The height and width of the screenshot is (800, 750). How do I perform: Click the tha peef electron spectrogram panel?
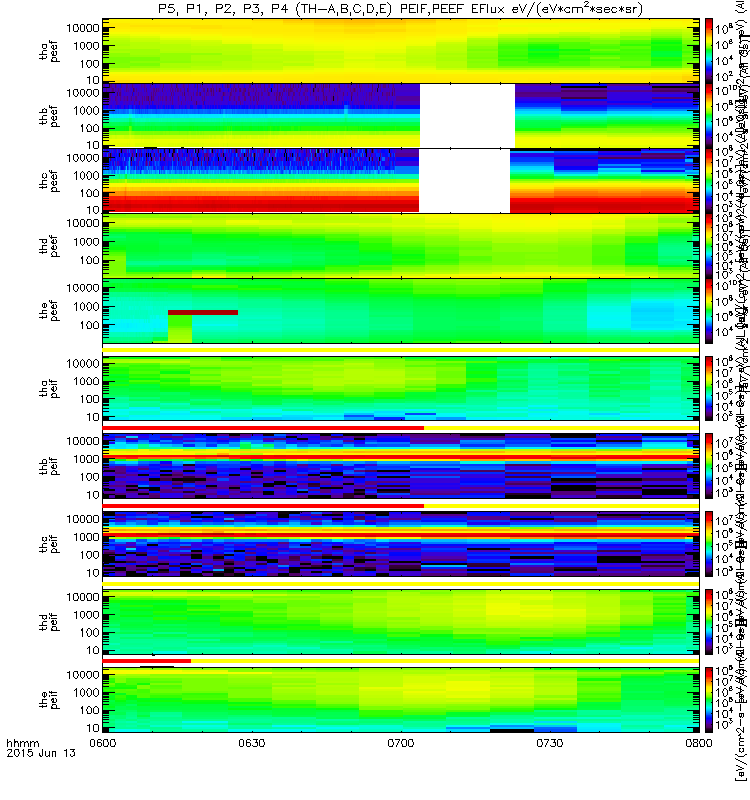(x=401, y=51)
